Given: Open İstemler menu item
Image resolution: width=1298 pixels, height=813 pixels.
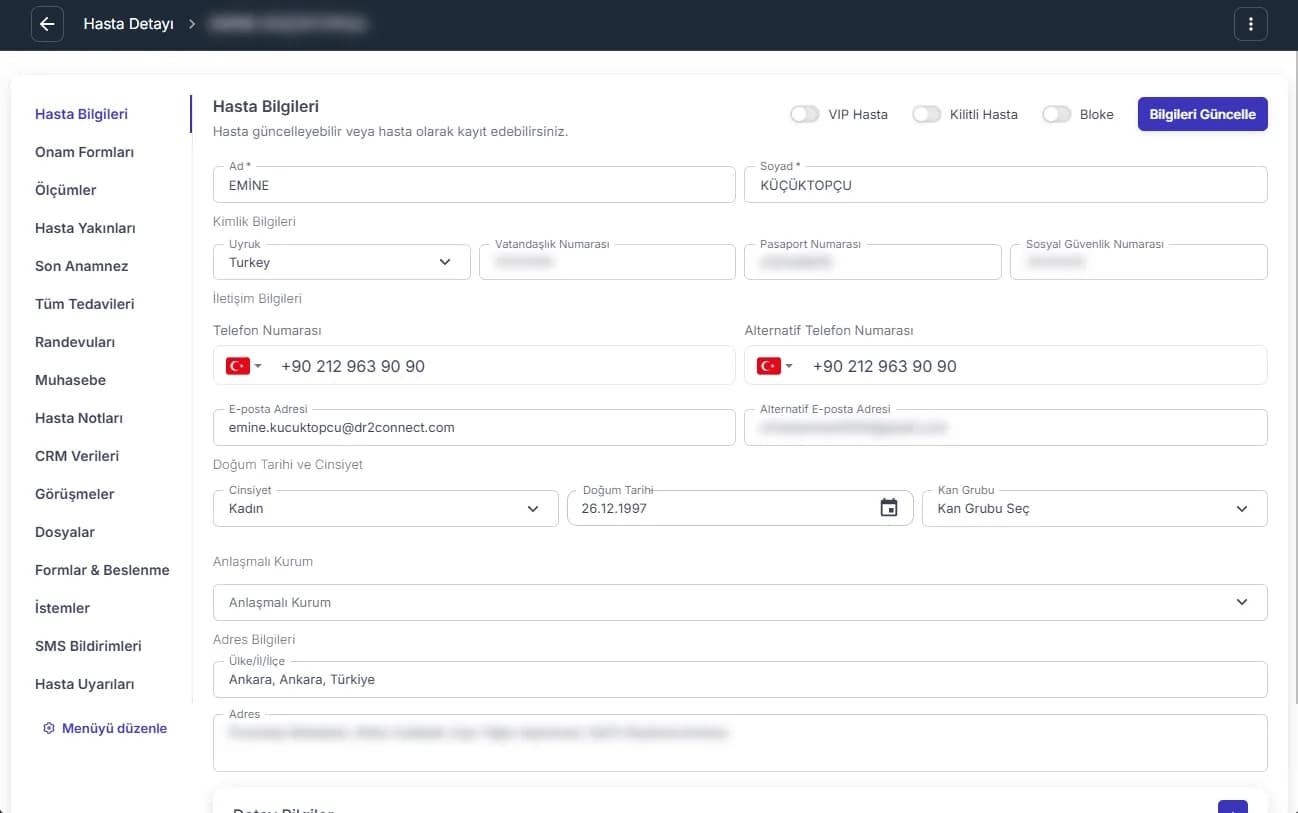Looking at the screenshot, I should point(62,608).
